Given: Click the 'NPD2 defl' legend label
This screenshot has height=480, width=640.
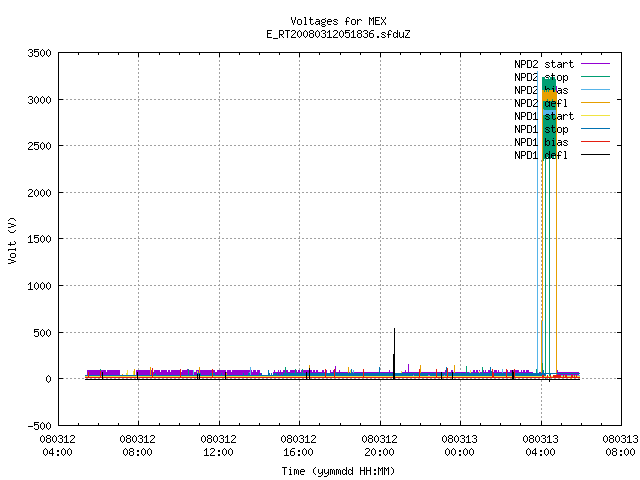Looking at the screenshot, I should pos(541,103).
